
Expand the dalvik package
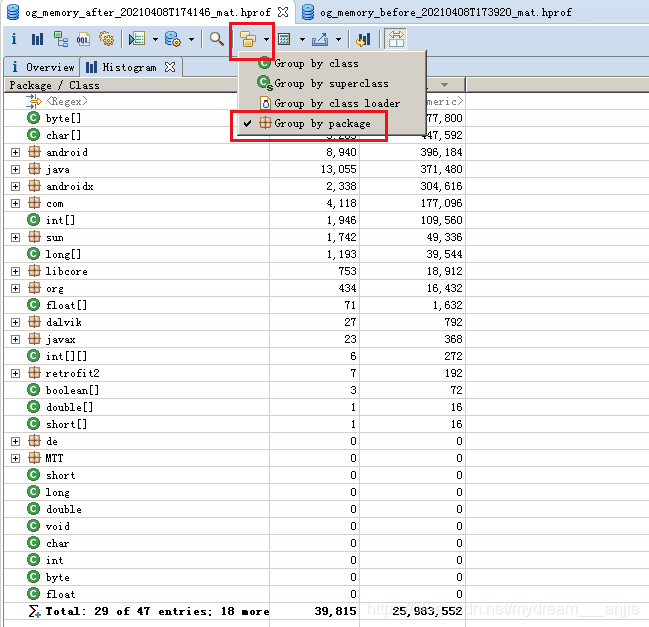tap(15, 322)
